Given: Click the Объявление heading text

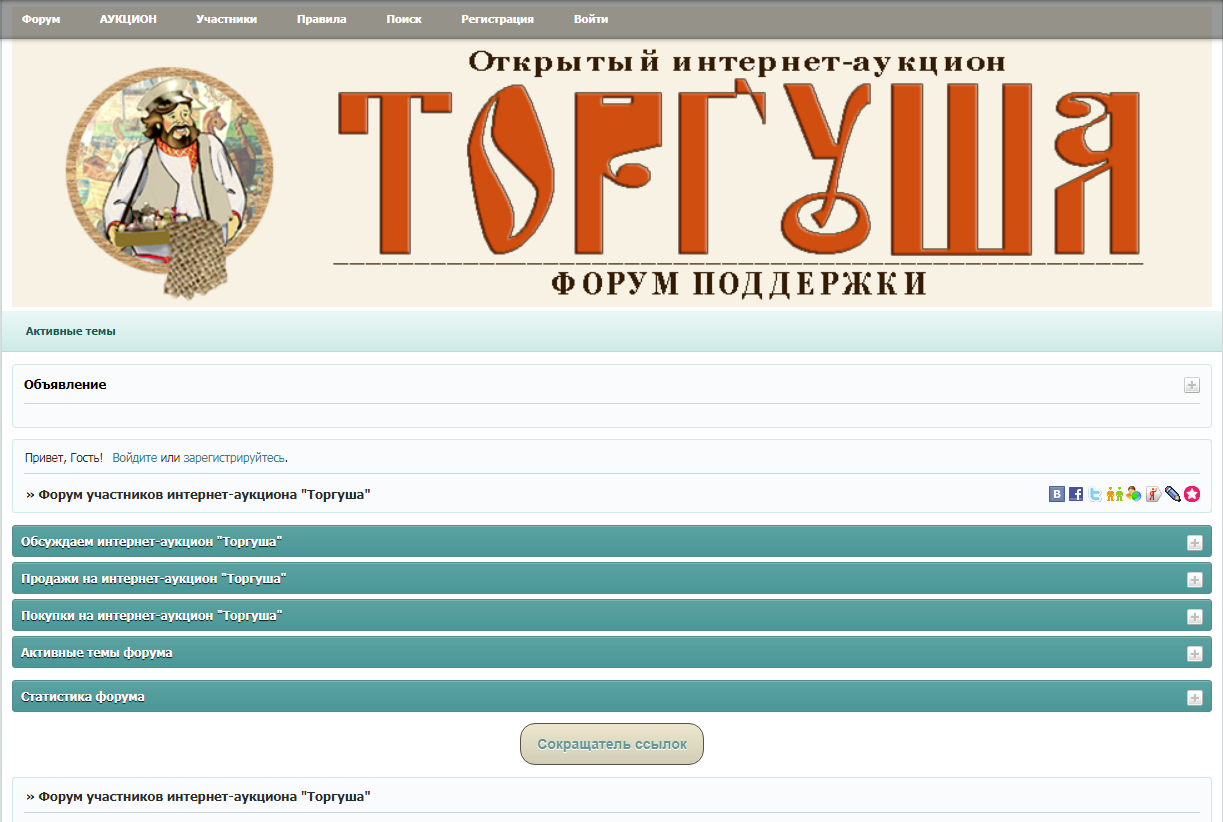Looking at the screenshot, I should (65, 384).
